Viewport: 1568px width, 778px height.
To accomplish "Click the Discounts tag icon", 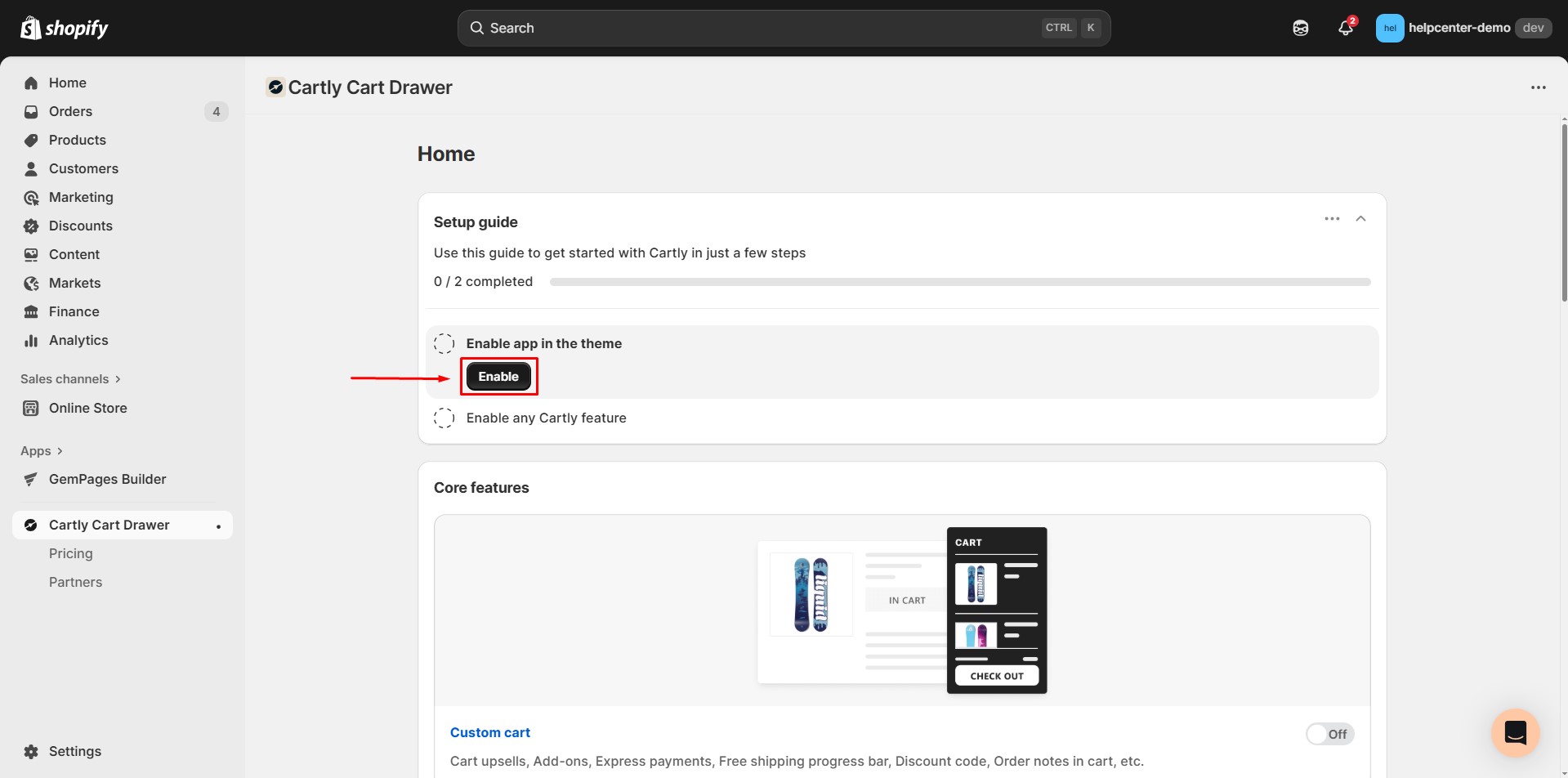I will click(x=30, y=226).
